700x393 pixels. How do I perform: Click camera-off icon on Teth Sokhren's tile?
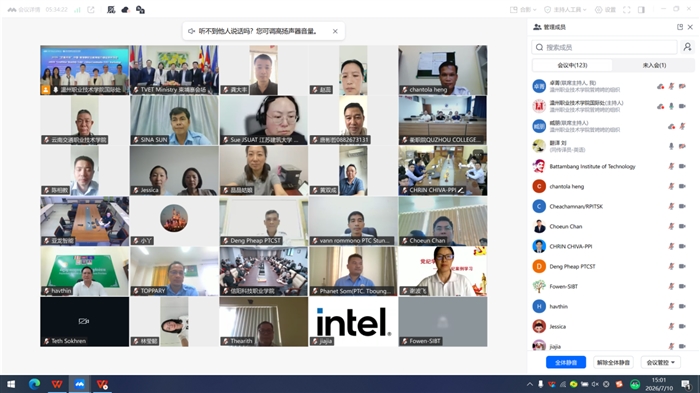click(x=84, y=321)
